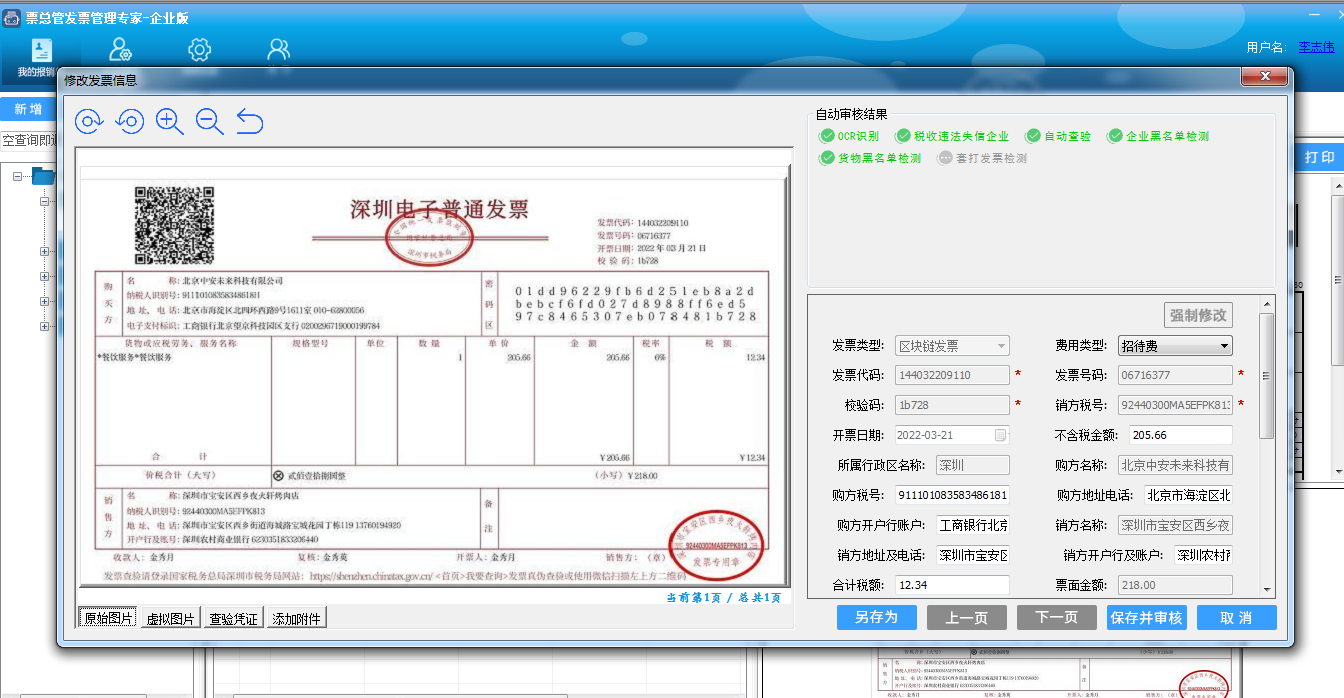Switch to 原始图片 tab
1344x698 pixels.
pos(108,619)
